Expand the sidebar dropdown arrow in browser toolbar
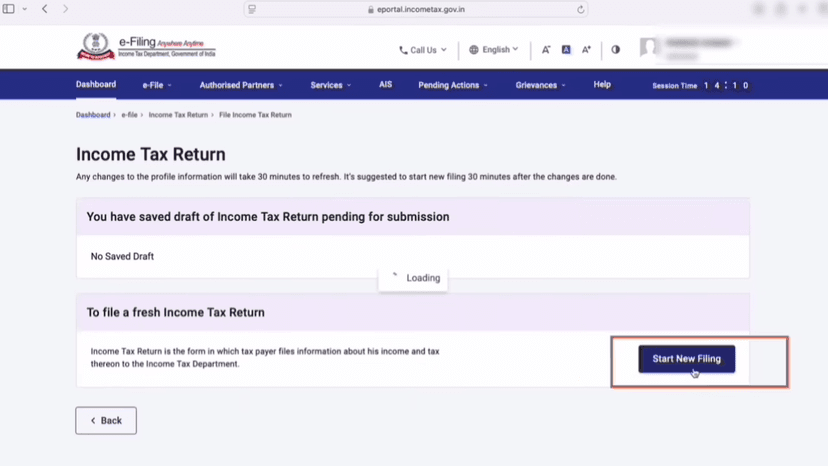This screenshot has width=828, height=466. coord(24,9)
